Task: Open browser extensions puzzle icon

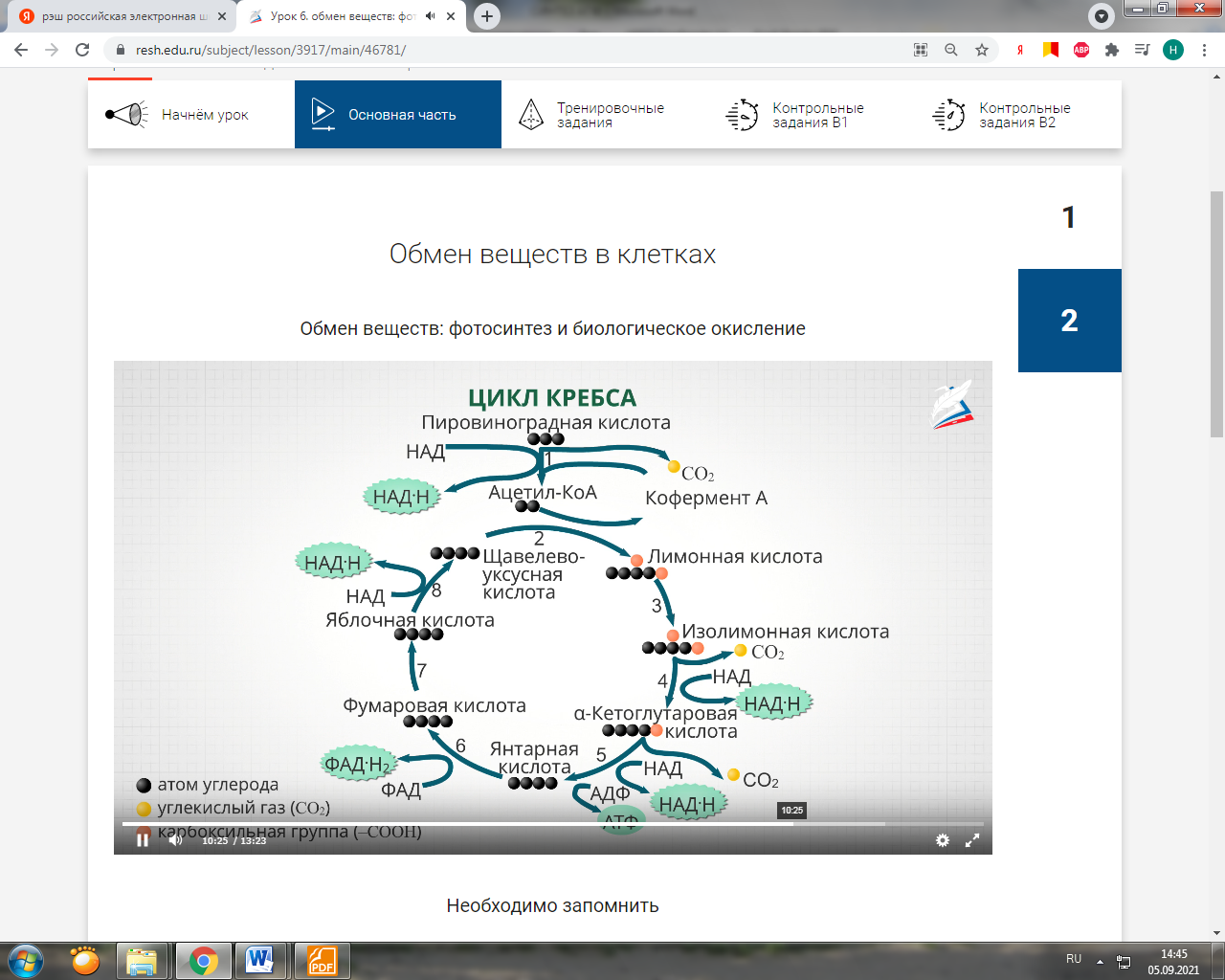Action: point(1112,50)
